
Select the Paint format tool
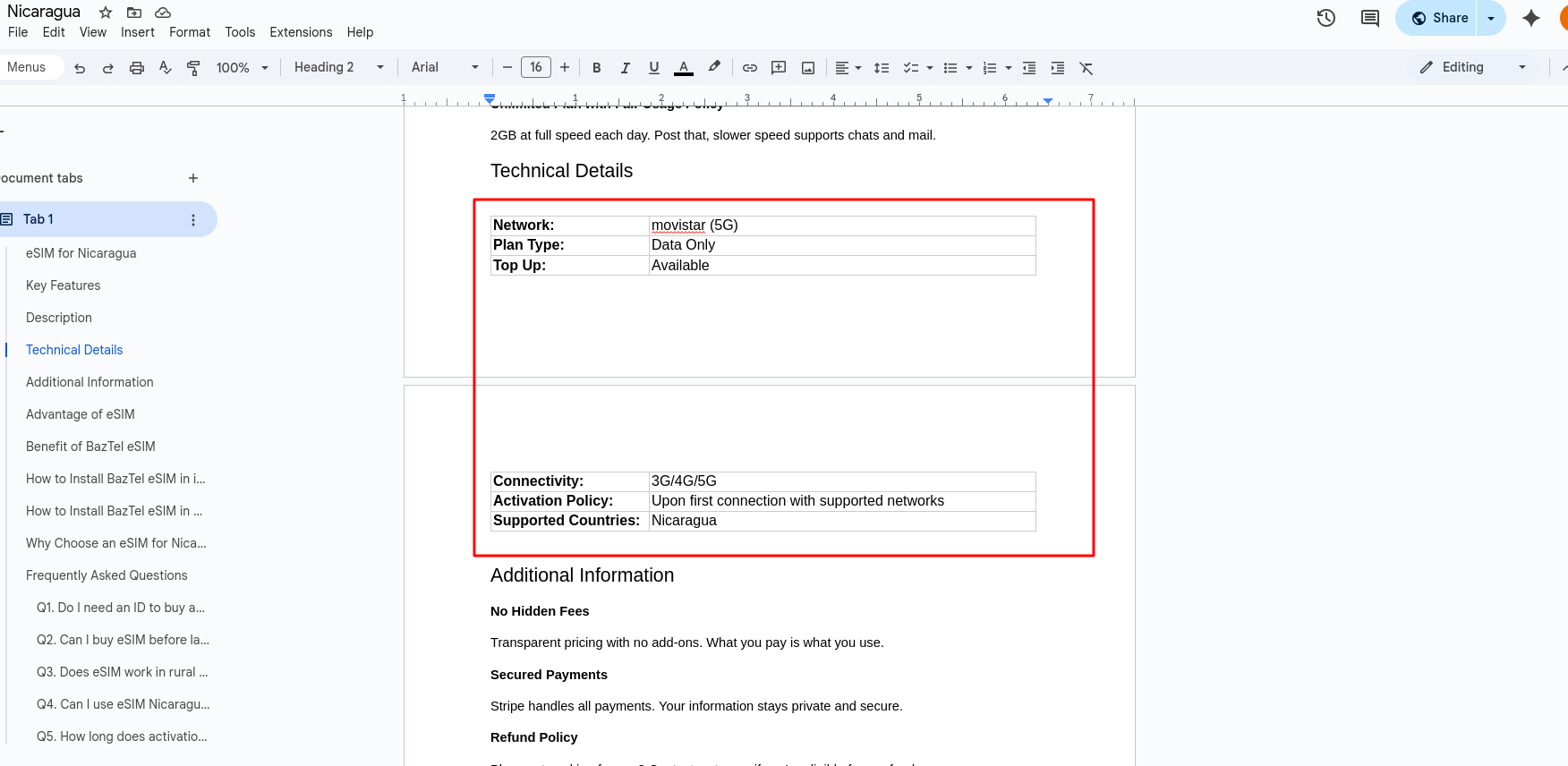coord(193,68)
